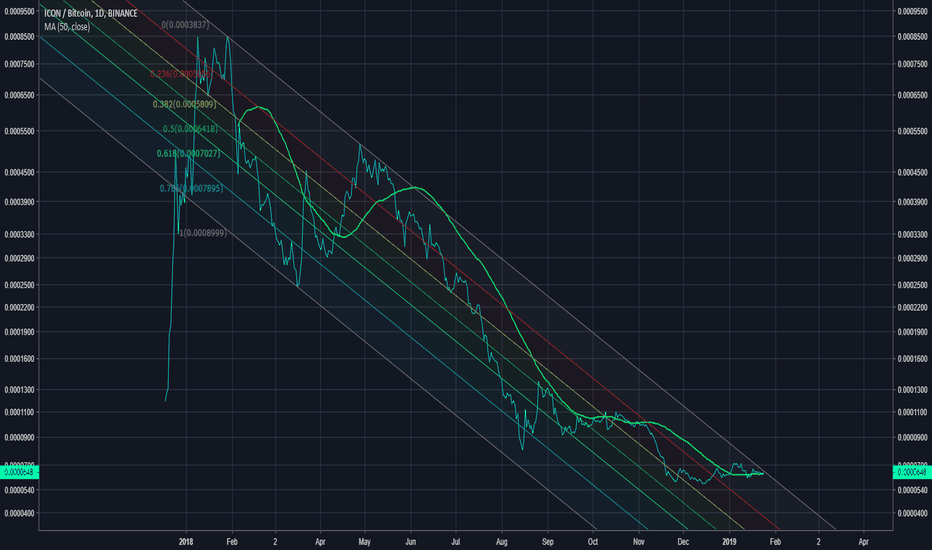Click 0.0000400 on the right price scale

(x=912, y=513)
